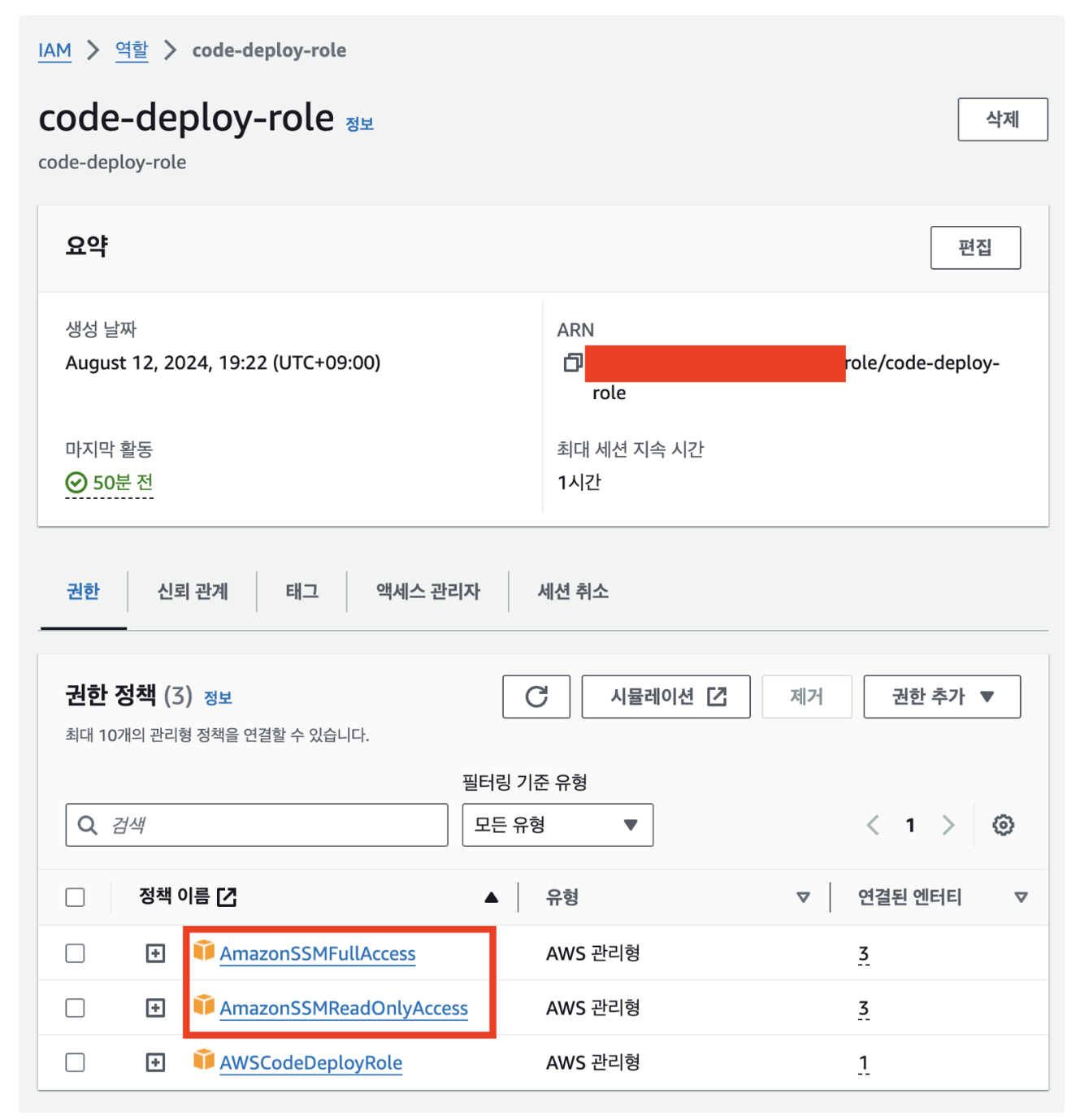Focus the 검색 policy search field
The image size is (1076, 1120).
pyautogui.click(x=257, y=825)
